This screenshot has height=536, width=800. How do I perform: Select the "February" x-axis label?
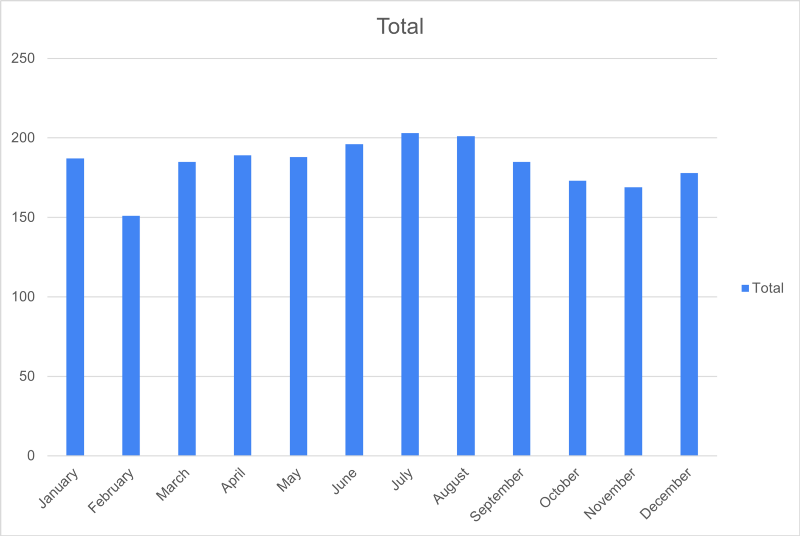(x=111, y=490)
